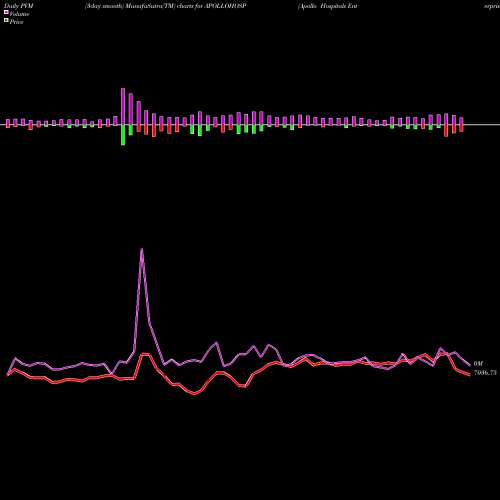Viewport: 500px width, 500px height.
Task: Click the Volume legend color box
Action: (6, 12)
